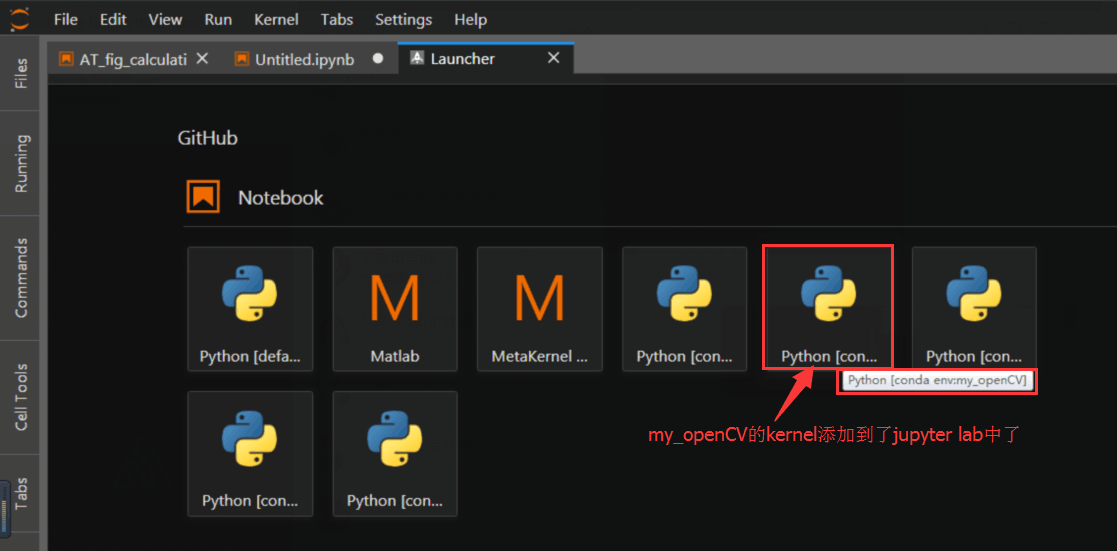
Task: Show the Files sidebar panel
Action: point(22,73)
